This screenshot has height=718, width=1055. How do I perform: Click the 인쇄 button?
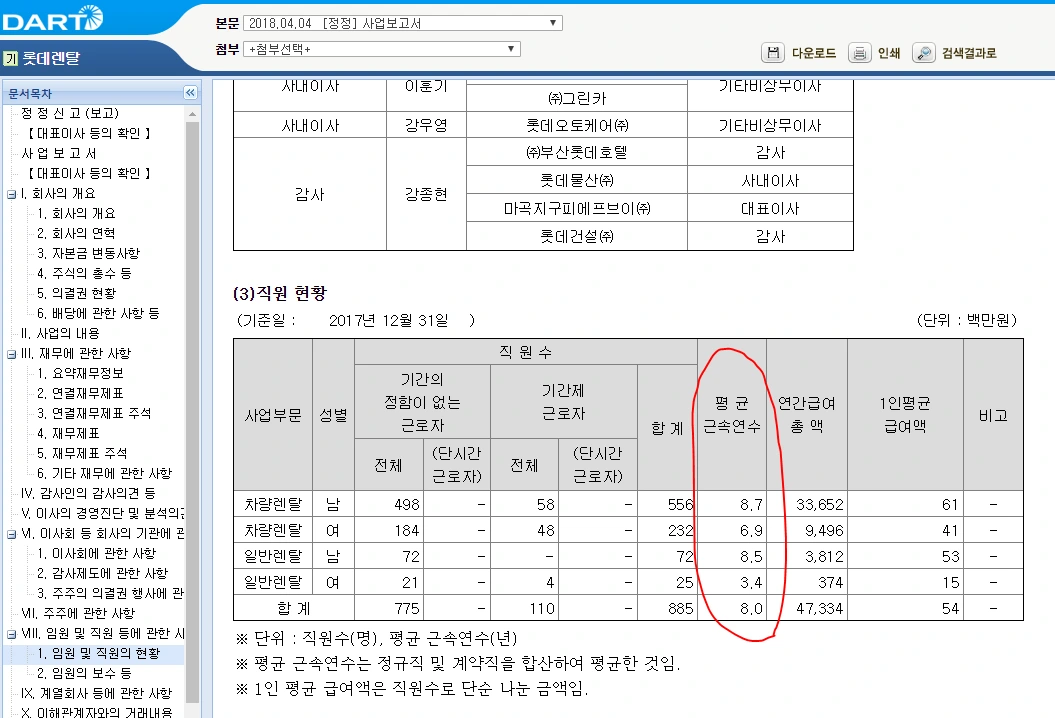point(889,53)
